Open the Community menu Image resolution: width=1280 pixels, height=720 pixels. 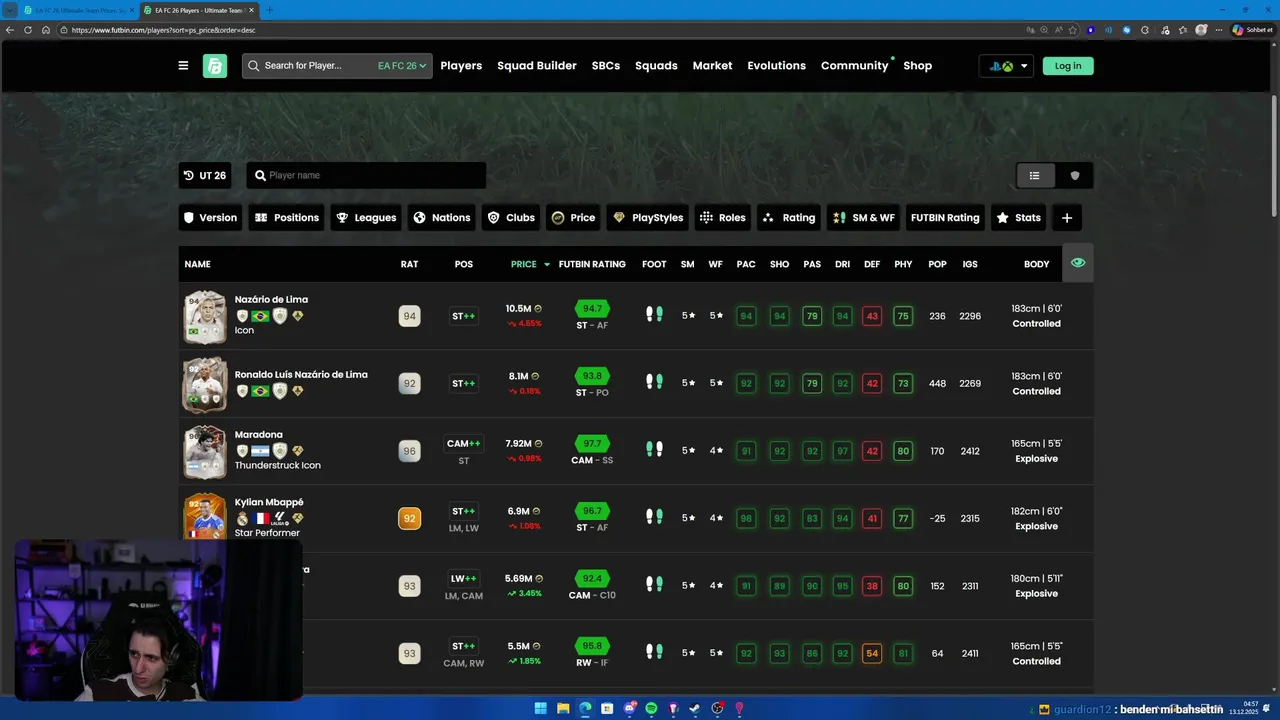(855, 66)
